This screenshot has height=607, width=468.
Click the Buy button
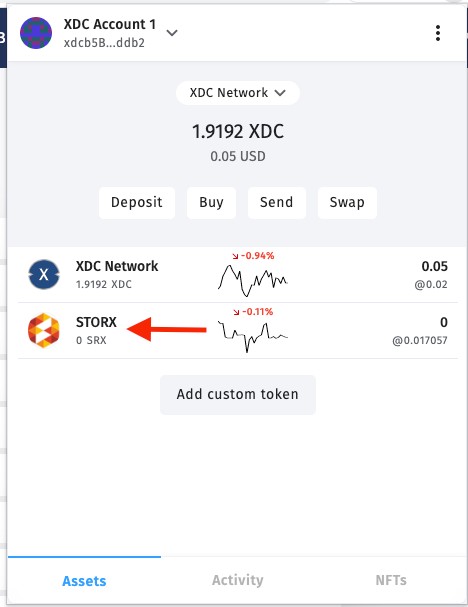click(x=211, y=202)
